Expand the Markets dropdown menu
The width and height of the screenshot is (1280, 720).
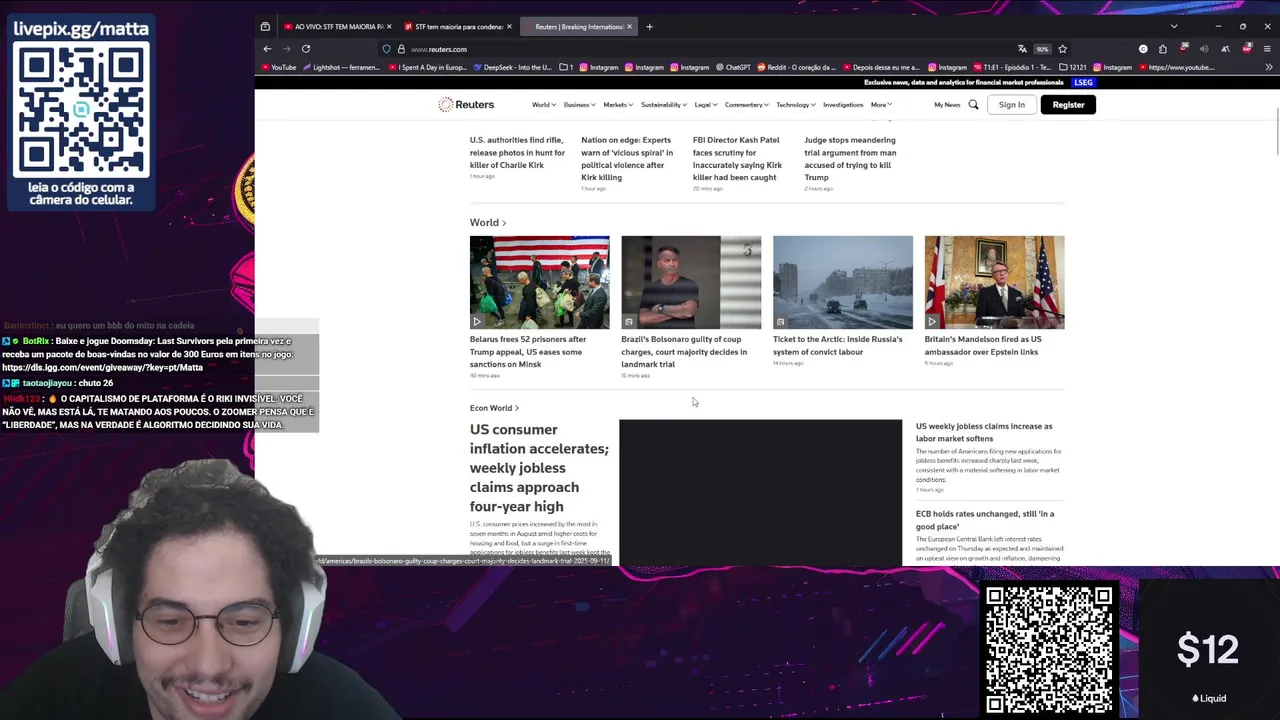[x=618, y=104]
